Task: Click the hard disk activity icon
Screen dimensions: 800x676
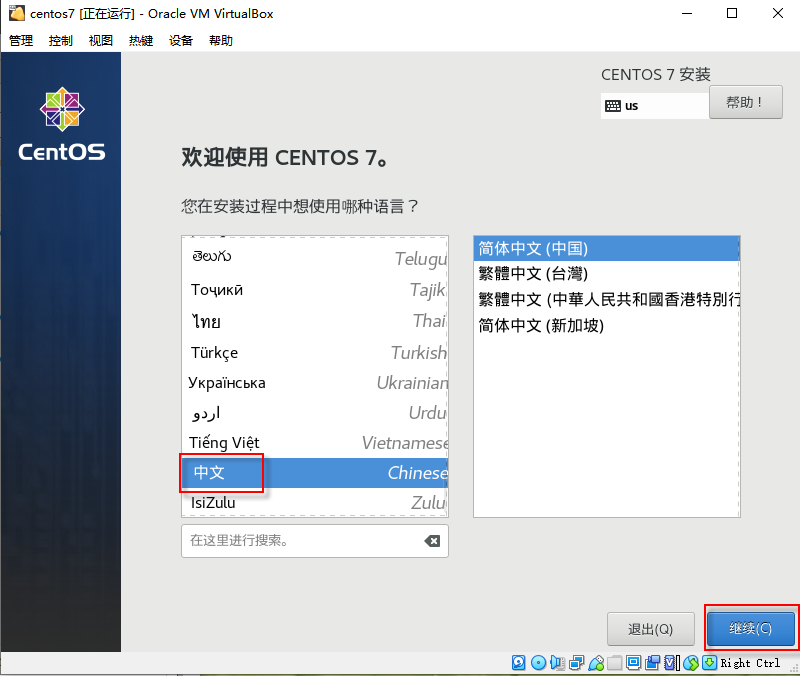Action: point(518,663)
